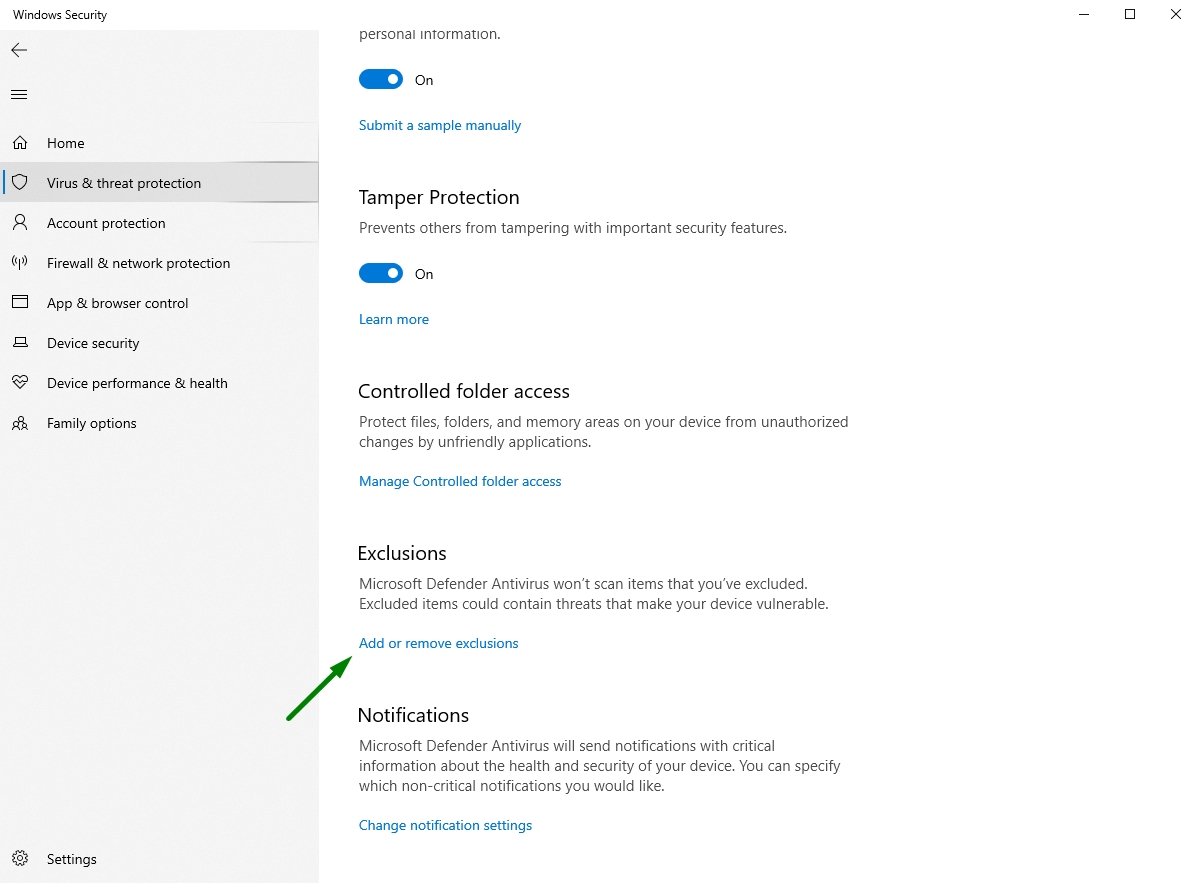Open Change notification settings link
Viewport: 1196px width, 883px height.
click(445, 825)
